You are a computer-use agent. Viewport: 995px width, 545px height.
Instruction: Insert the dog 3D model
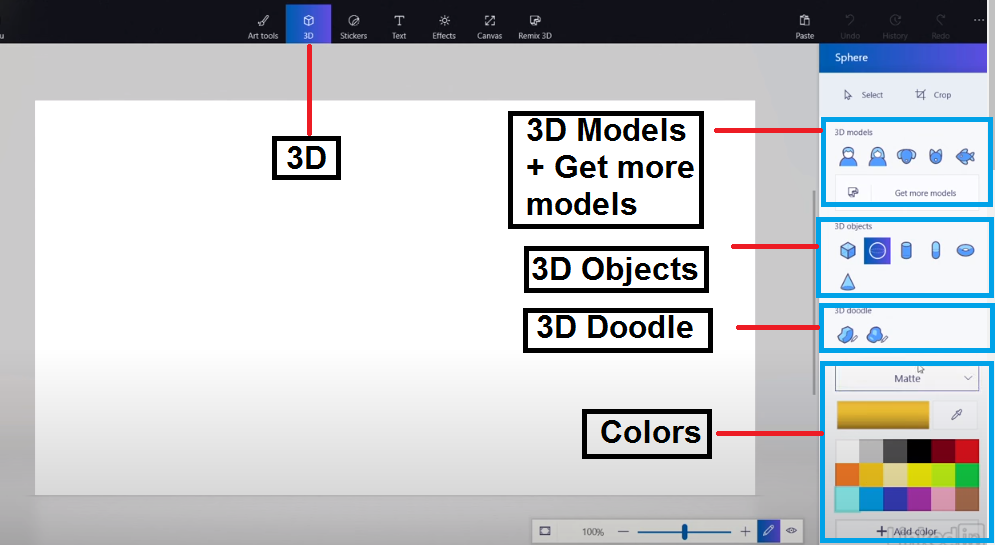click(x=906, y=156)
